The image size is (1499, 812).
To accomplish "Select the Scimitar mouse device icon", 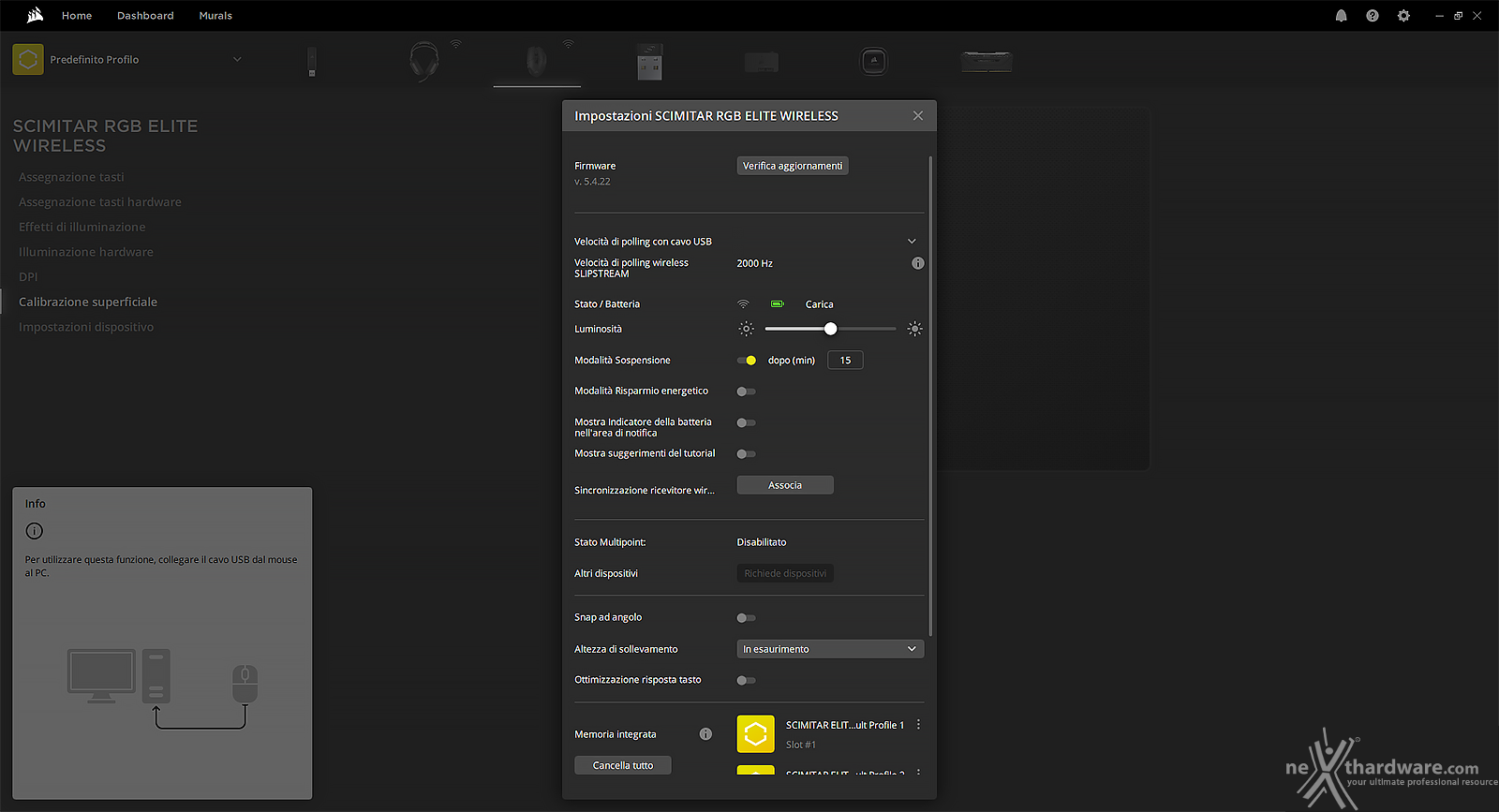I will [536, 61].
